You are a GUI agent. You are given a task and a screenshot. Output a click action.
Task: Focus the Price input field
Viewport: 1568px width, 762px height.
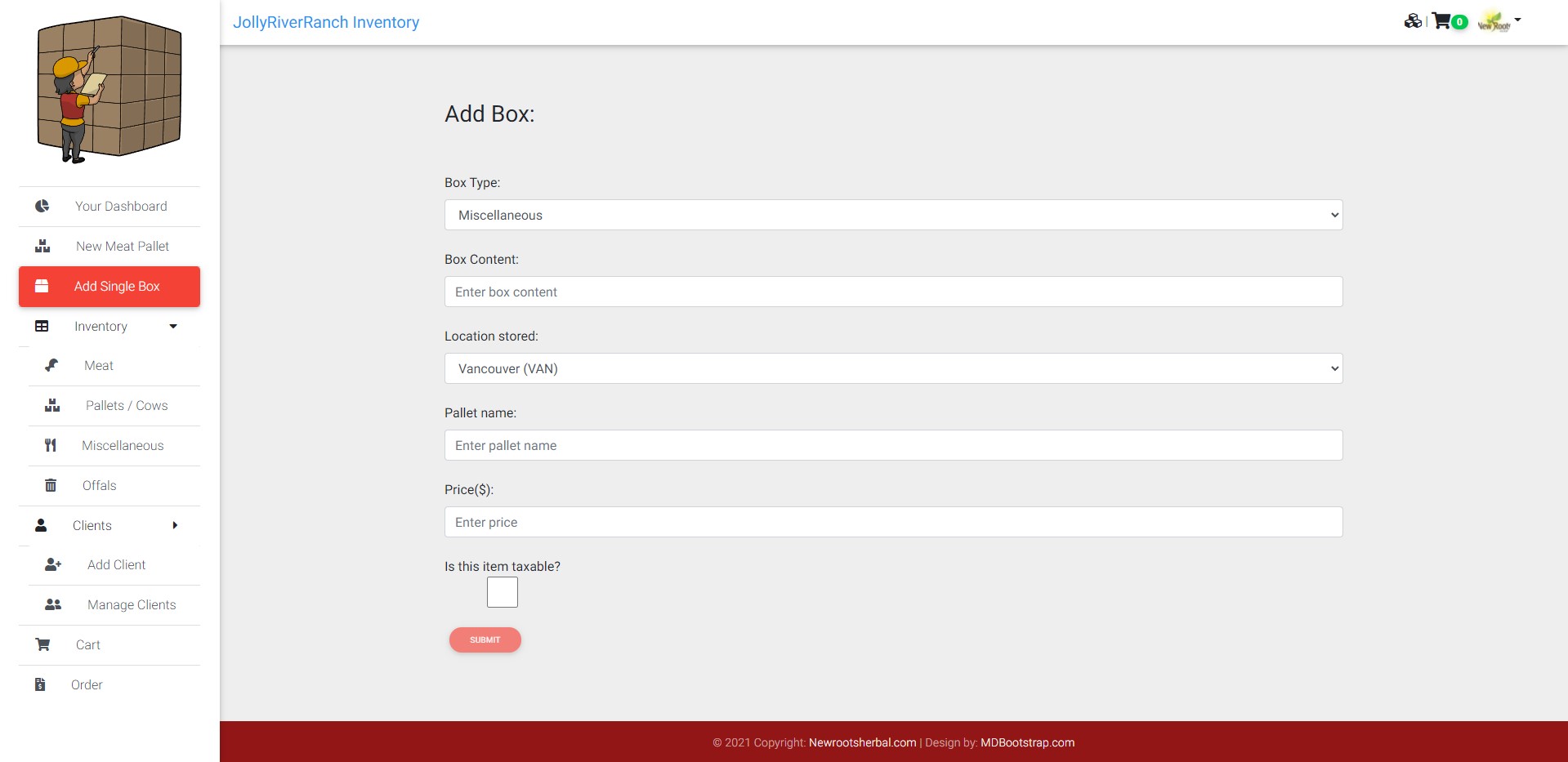click(893, 522)
